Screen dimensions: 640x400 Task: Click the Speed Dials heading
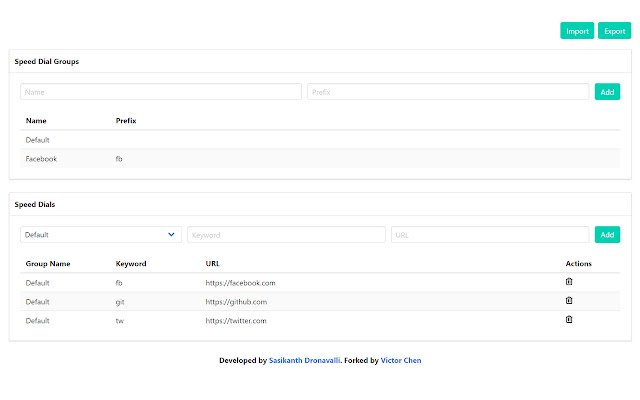pyautogui.click(x=35, y=204)
